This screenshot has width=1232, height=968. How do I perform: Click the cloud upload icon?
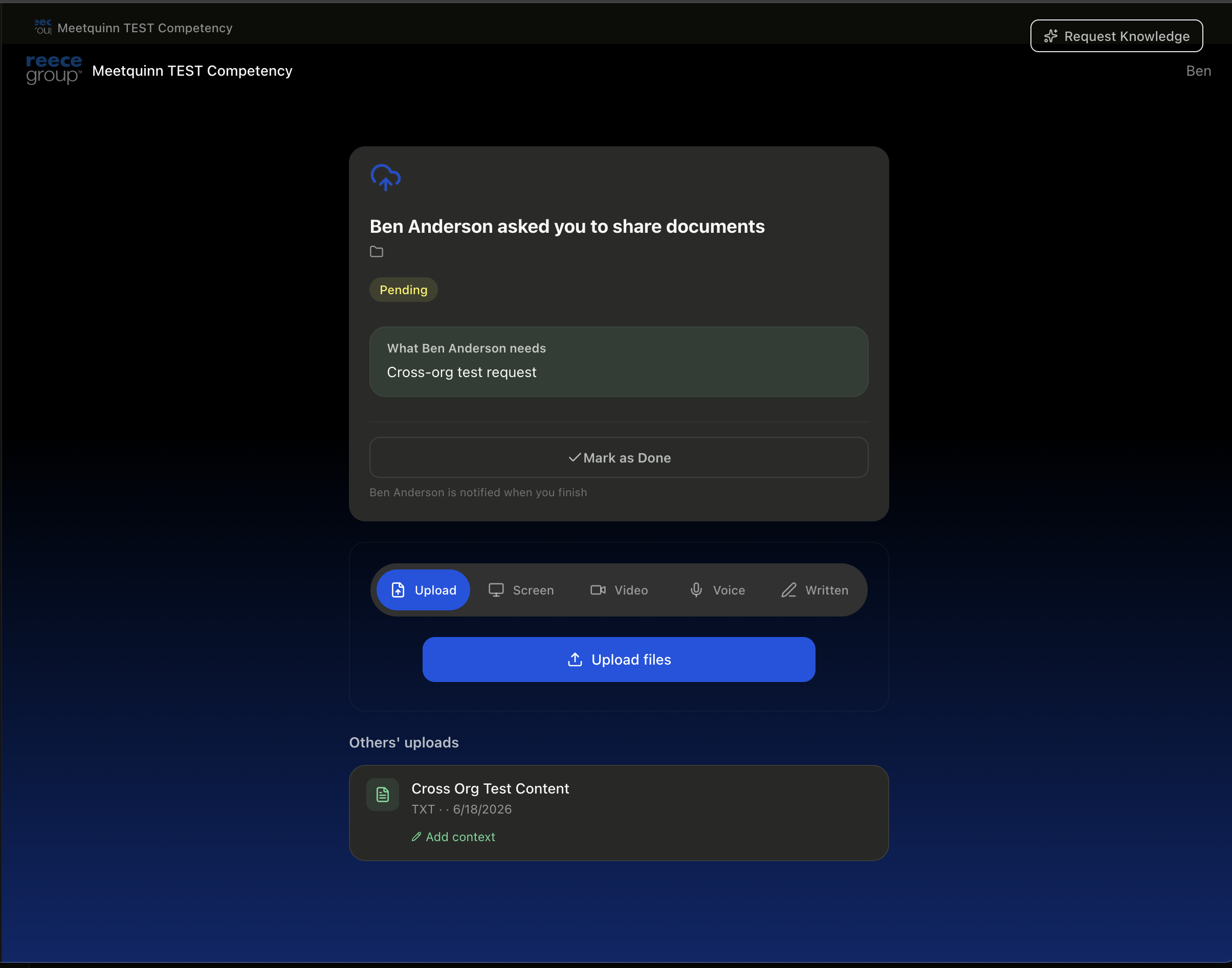click(x=385, y=178)
